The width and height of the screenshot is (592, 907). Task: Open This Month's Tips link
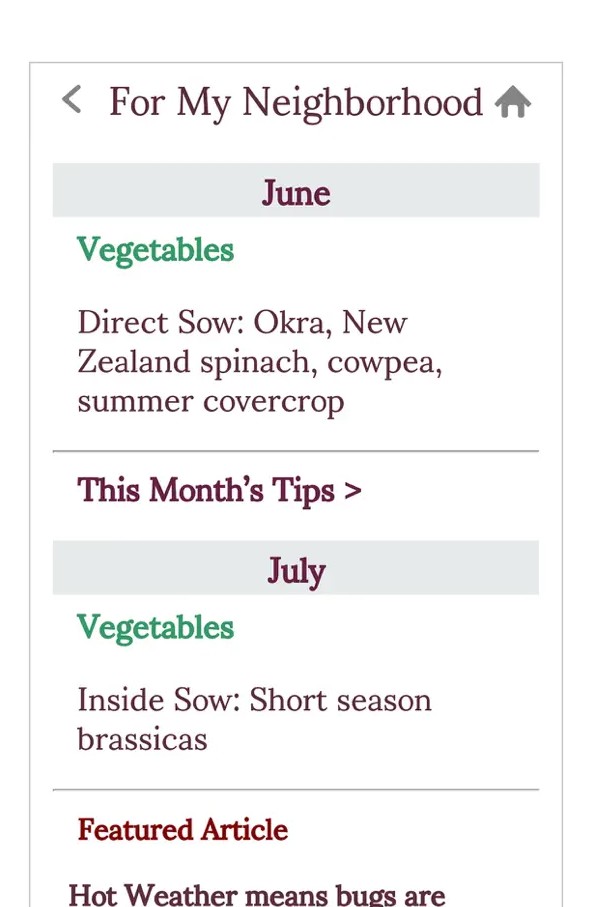tap(219, 491)
